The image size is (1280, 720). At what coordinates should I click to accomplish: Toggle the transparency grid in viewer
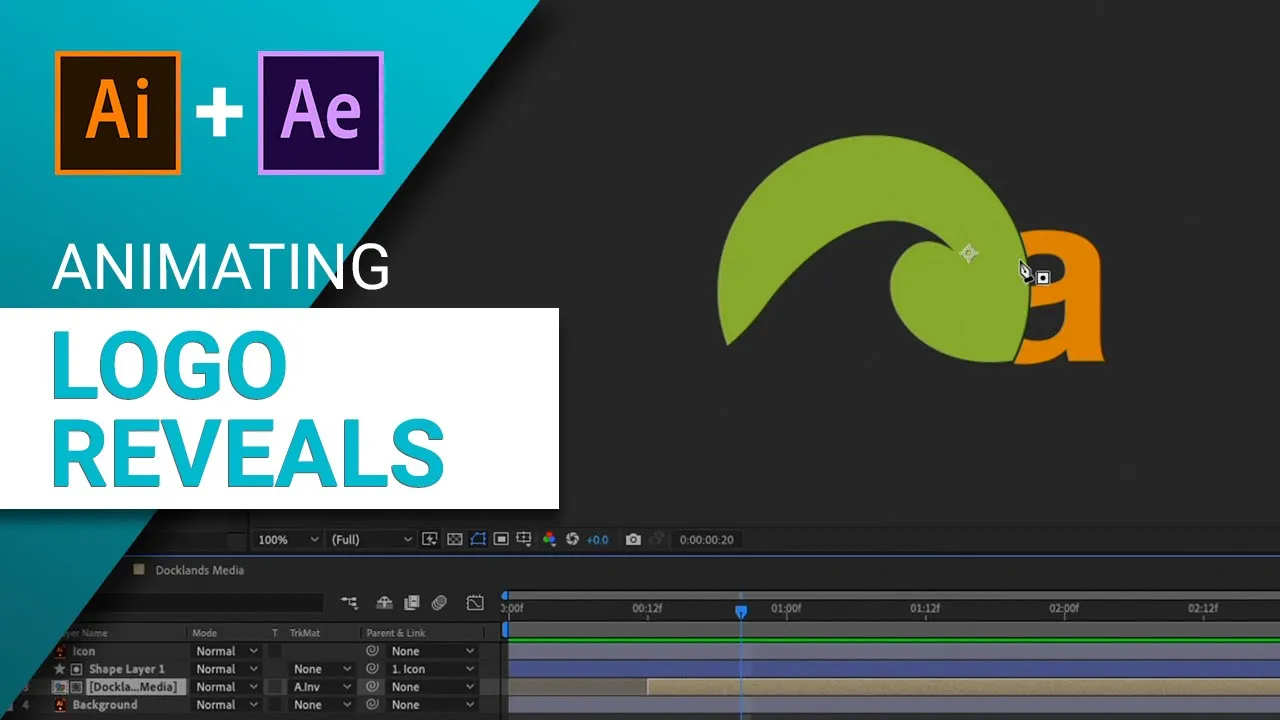[x=454, y=539]
